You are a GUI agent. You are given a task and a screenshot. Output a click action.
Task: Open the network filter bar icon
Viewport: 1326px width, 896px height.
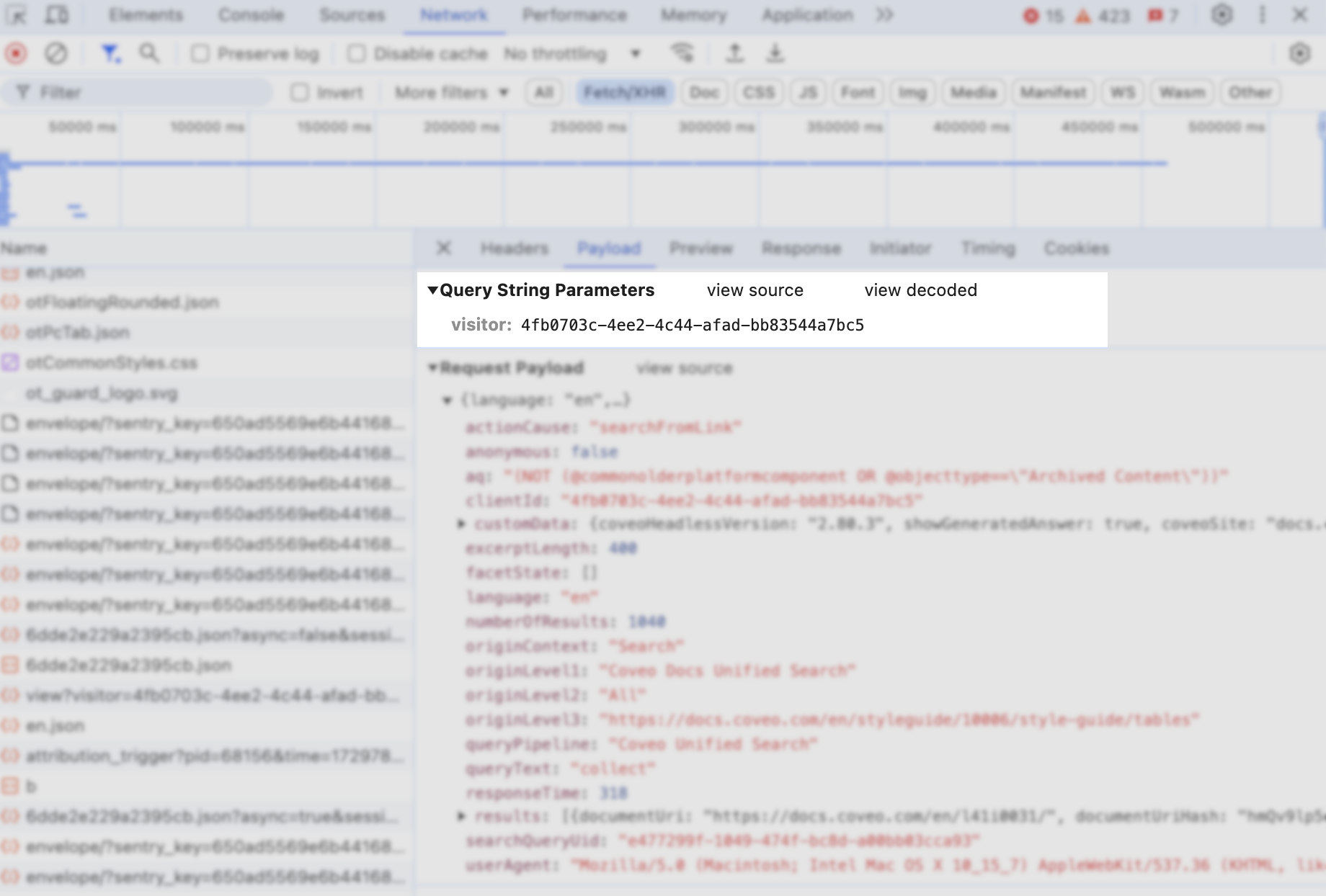click(110, 53)
